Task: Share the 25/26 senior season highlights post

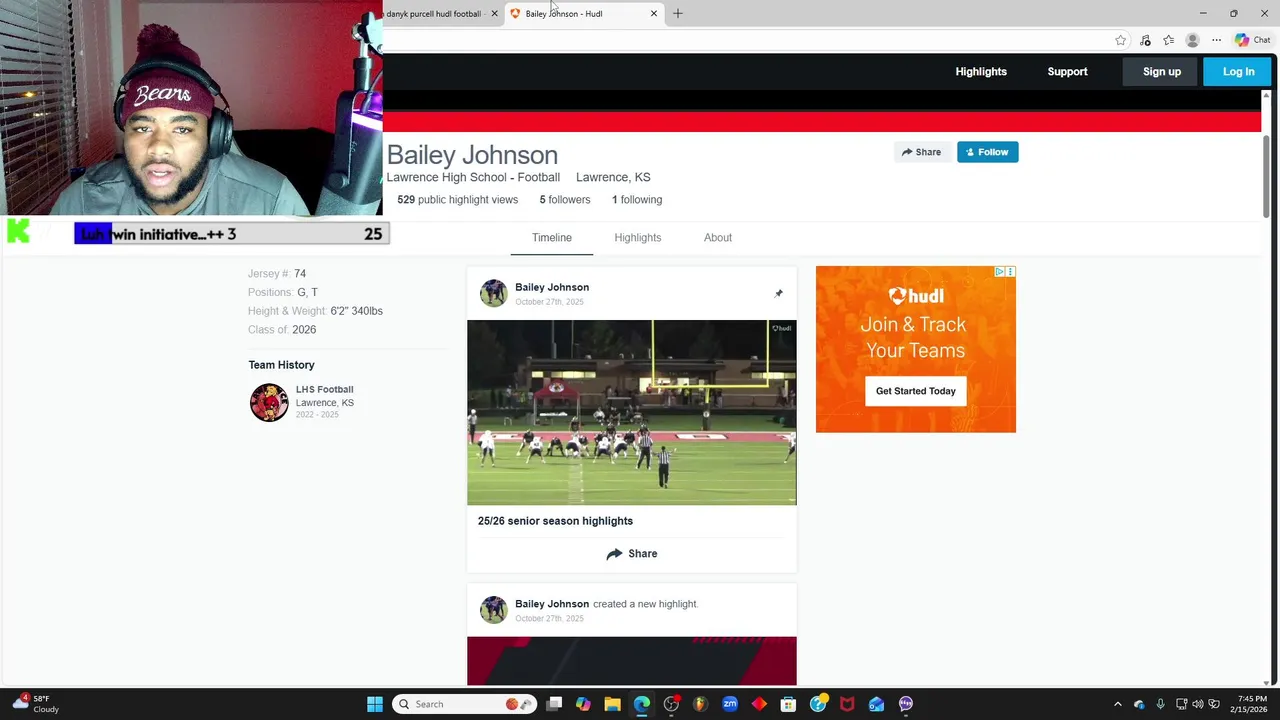Action: tap(632, 554)
